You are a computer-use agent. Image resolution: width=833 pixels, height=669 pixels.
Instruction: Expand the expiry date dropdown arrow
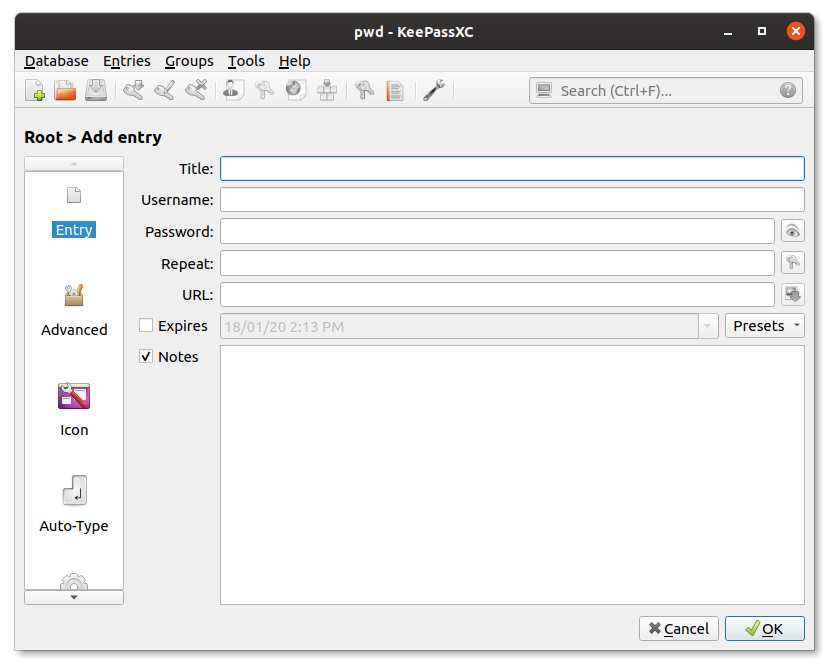coord(708,326)
